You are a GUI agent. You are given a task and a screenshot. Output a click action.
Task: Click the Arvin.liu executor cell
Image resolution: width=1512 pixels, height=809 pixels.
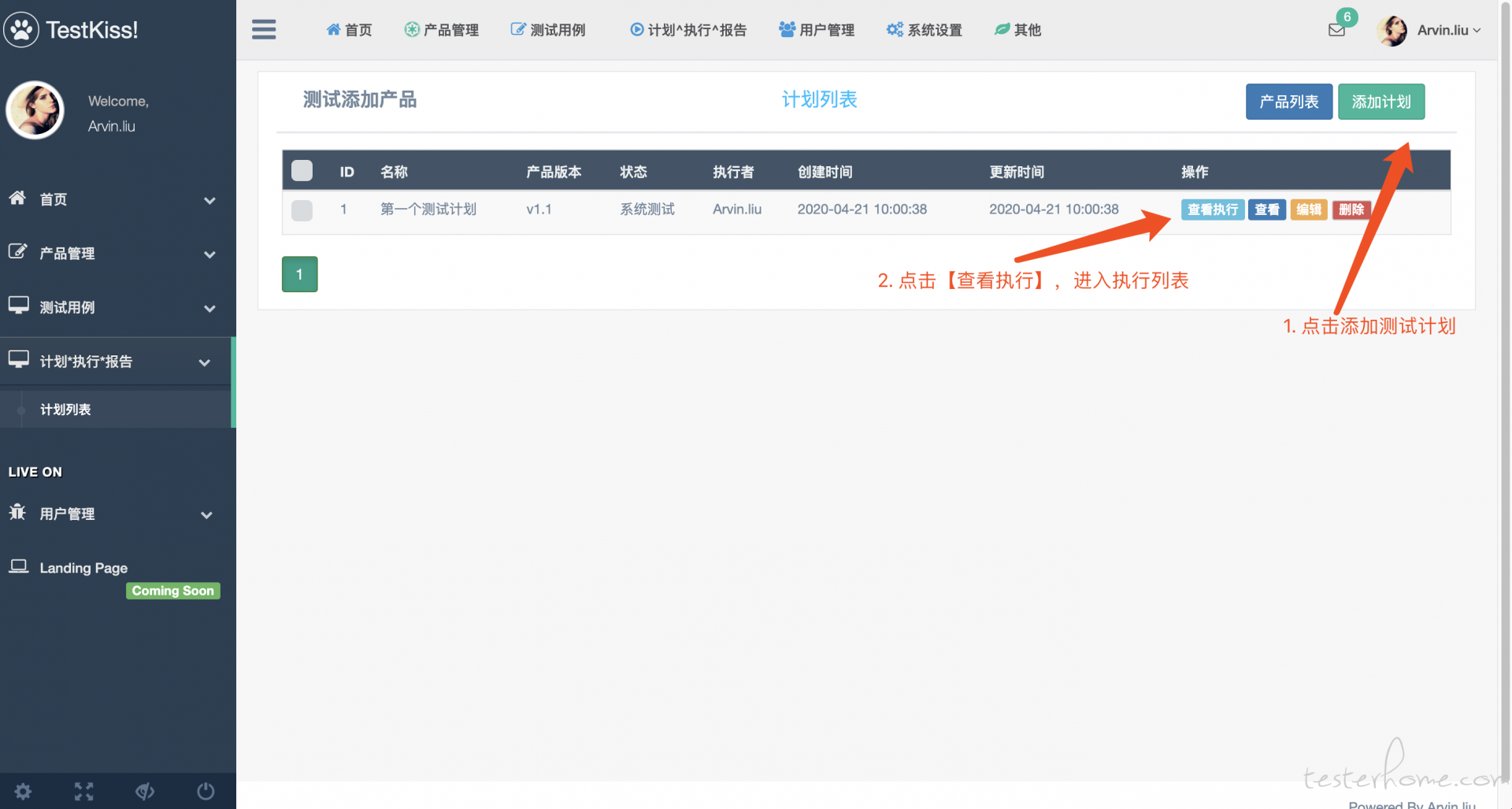pyautogui.click(x=737, y=210)
